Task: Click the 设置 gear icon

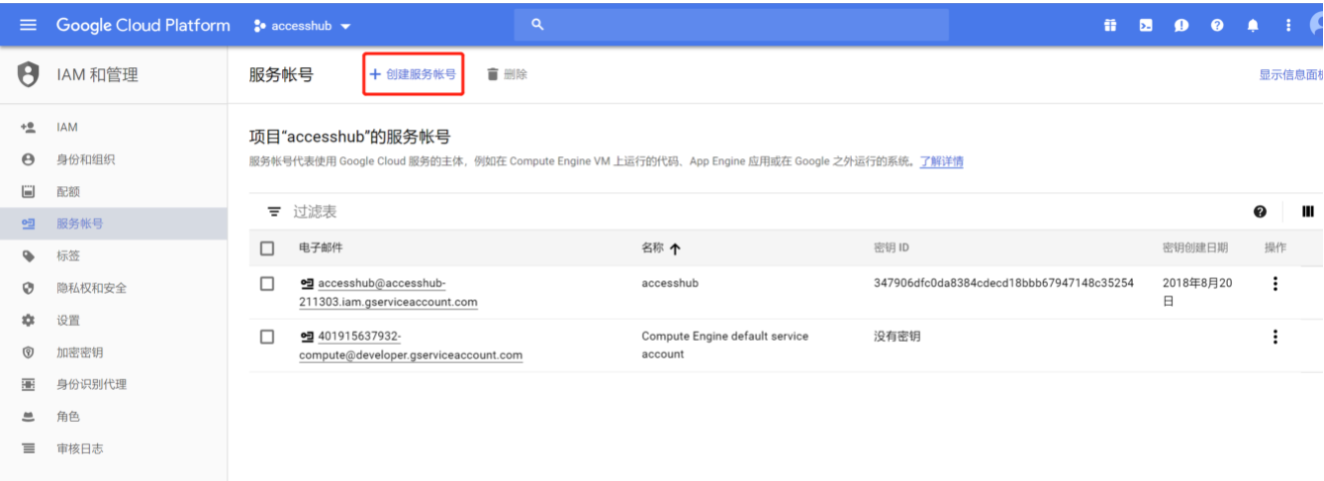Action: point(28,320)
